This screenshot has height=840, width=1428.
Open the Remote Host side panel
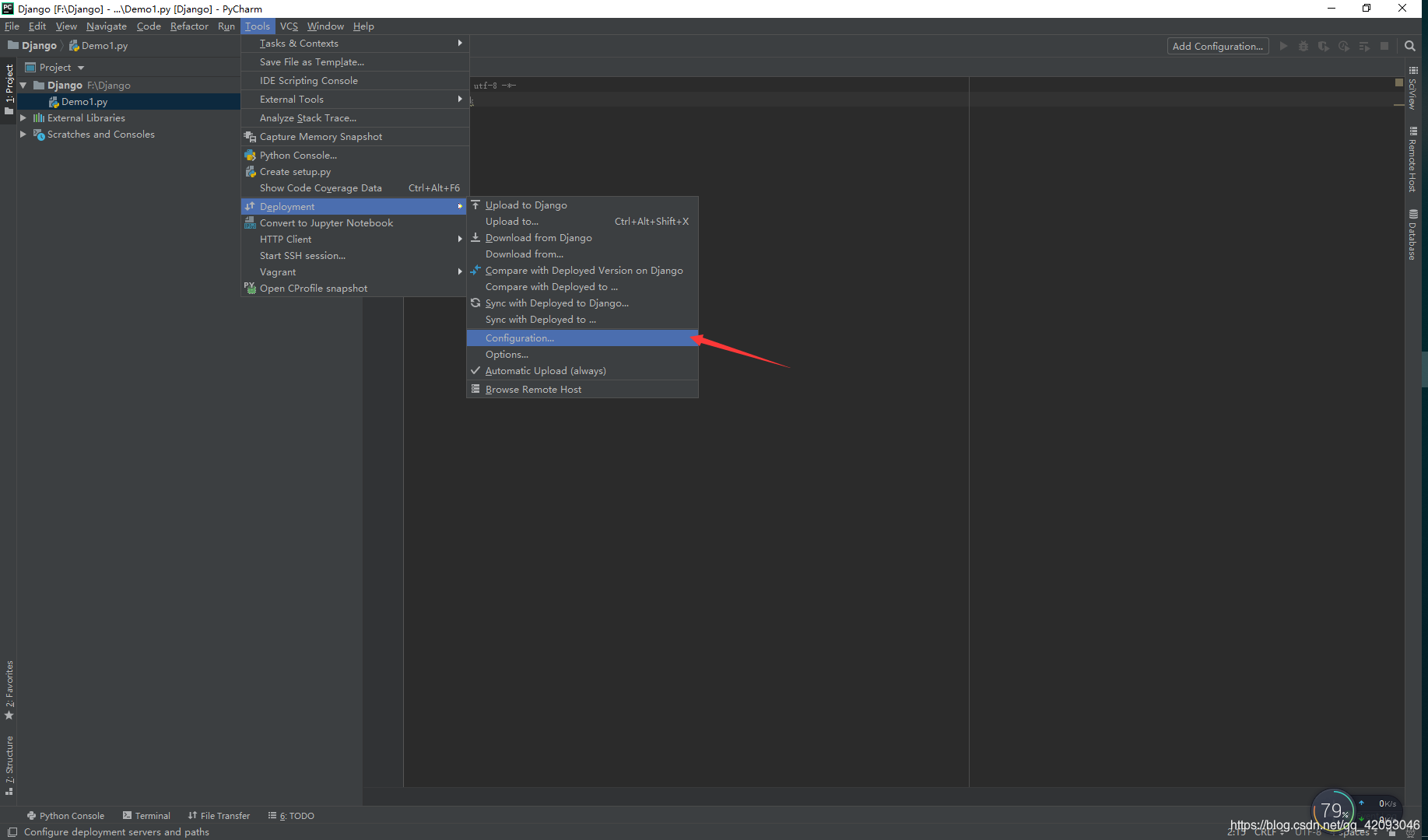pos(1412,159)
